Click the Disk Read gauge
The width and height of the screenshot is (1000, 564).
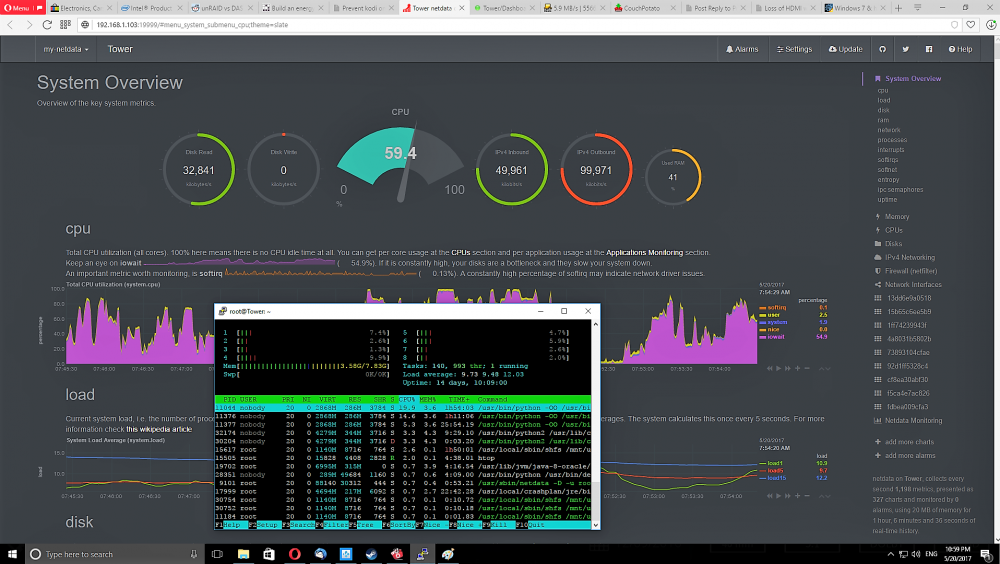(x=199, y=169)
